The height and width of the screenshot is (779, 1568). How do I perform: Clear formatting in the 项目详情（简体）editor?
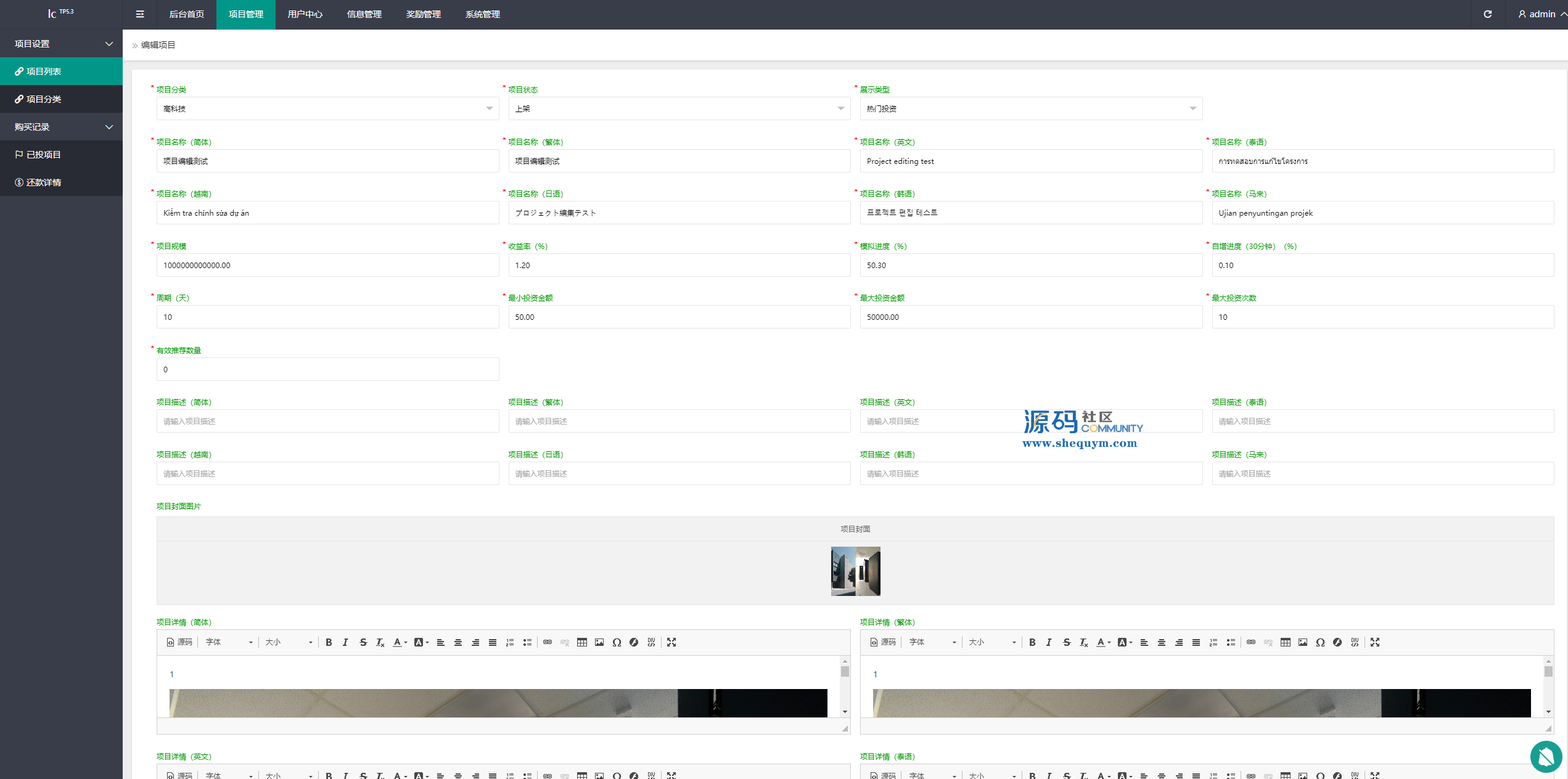[x=380, y=642]
